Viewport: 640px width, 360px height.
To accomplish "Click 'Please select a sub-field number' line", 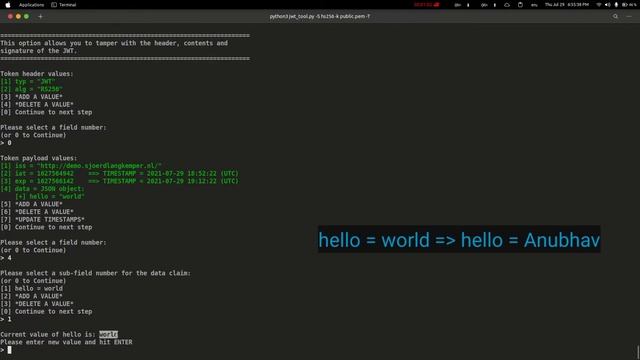I will click(x=96, y=273).
